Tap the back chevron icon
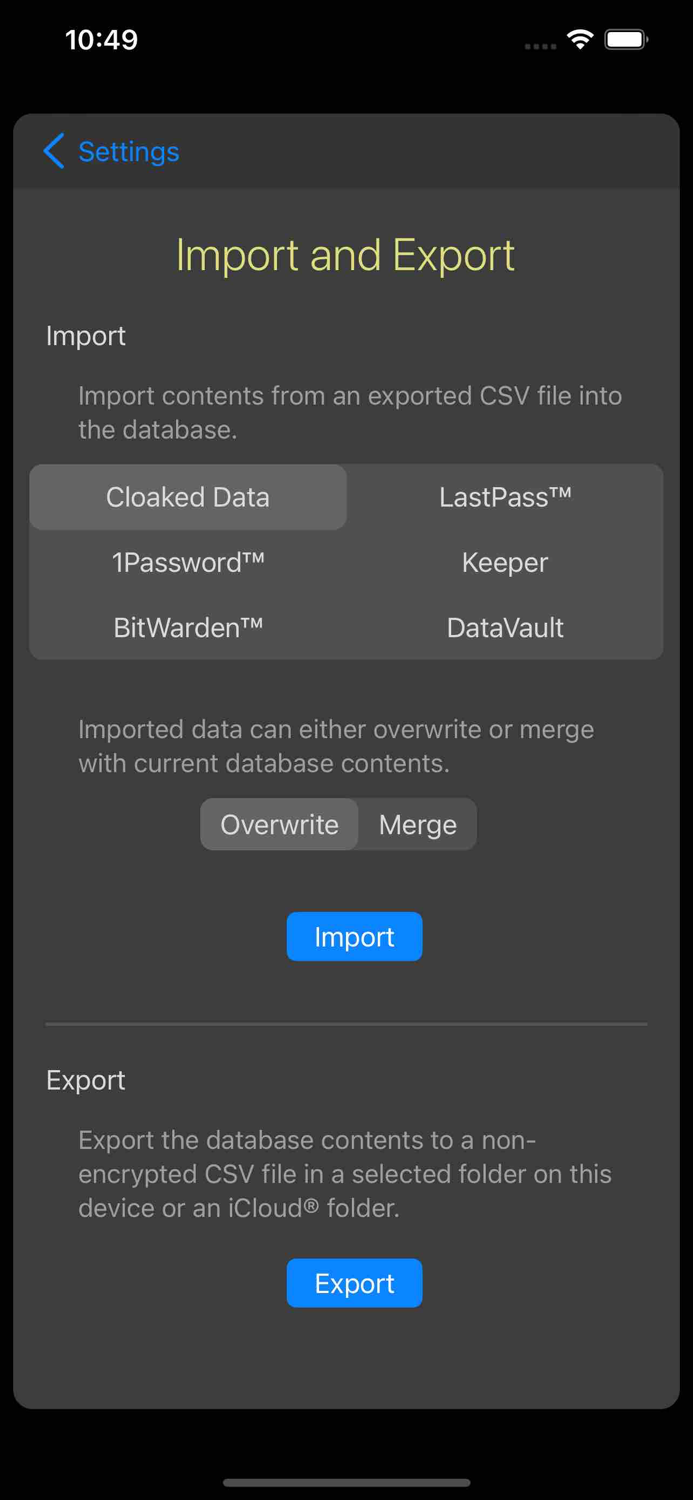This screenshot has height=1500, width=693. click(53, 151)
